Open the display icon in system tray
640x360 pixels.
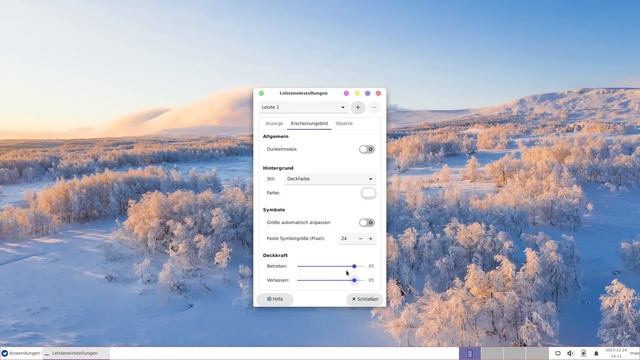click(558, 353)
